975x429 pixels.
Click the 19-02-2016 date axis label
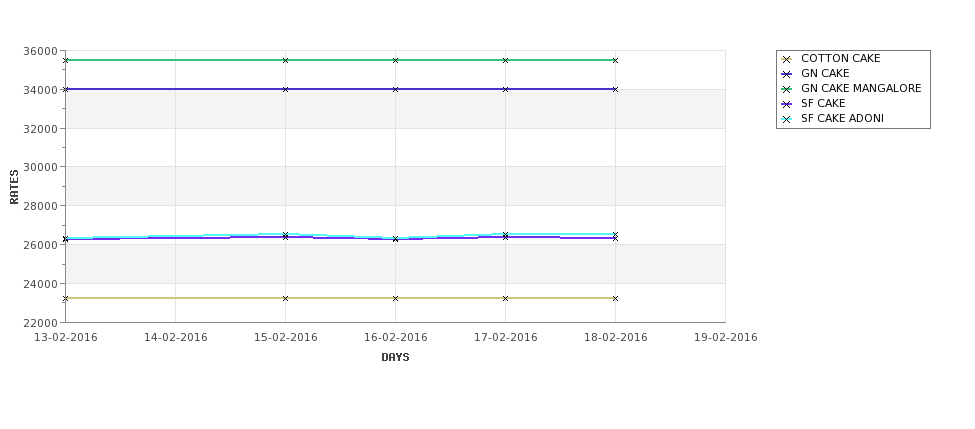pyautogui.click(x=726, y=338)
